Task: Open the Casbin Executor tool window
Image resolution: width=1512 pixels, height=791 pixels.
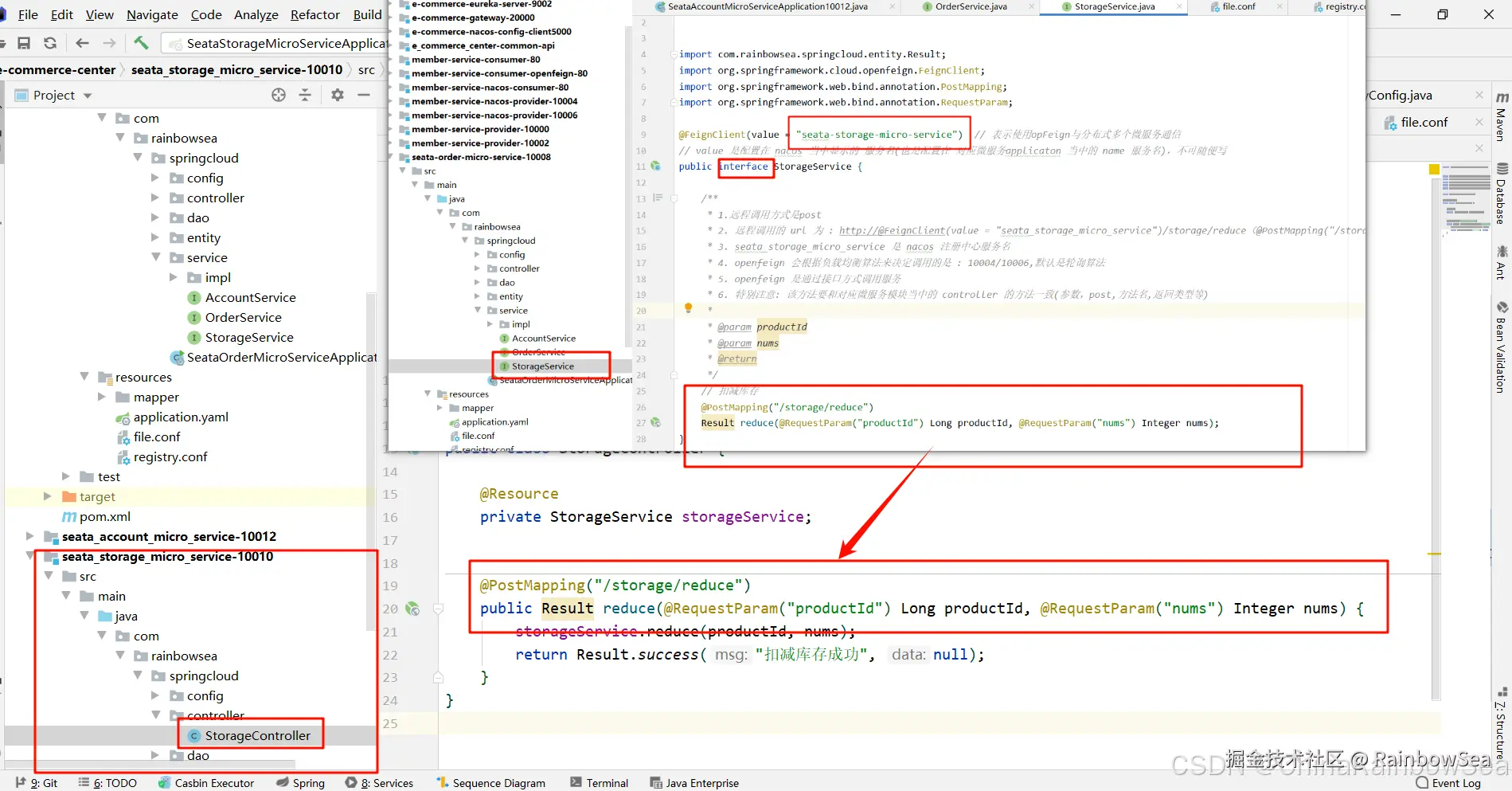Action: (x=206, y=783)
